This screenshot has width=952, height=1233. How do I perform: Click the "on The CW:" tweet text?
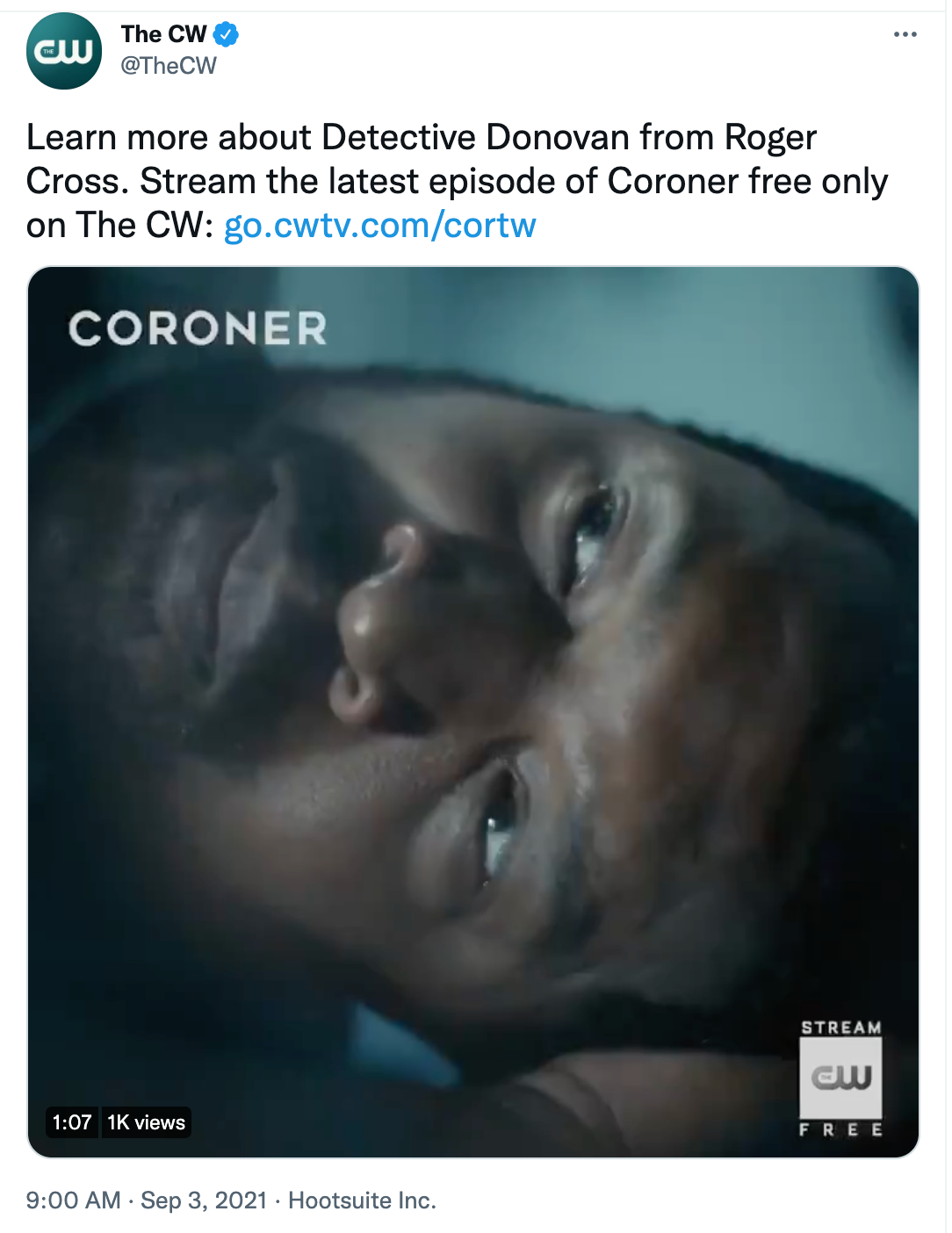(120, 226)
